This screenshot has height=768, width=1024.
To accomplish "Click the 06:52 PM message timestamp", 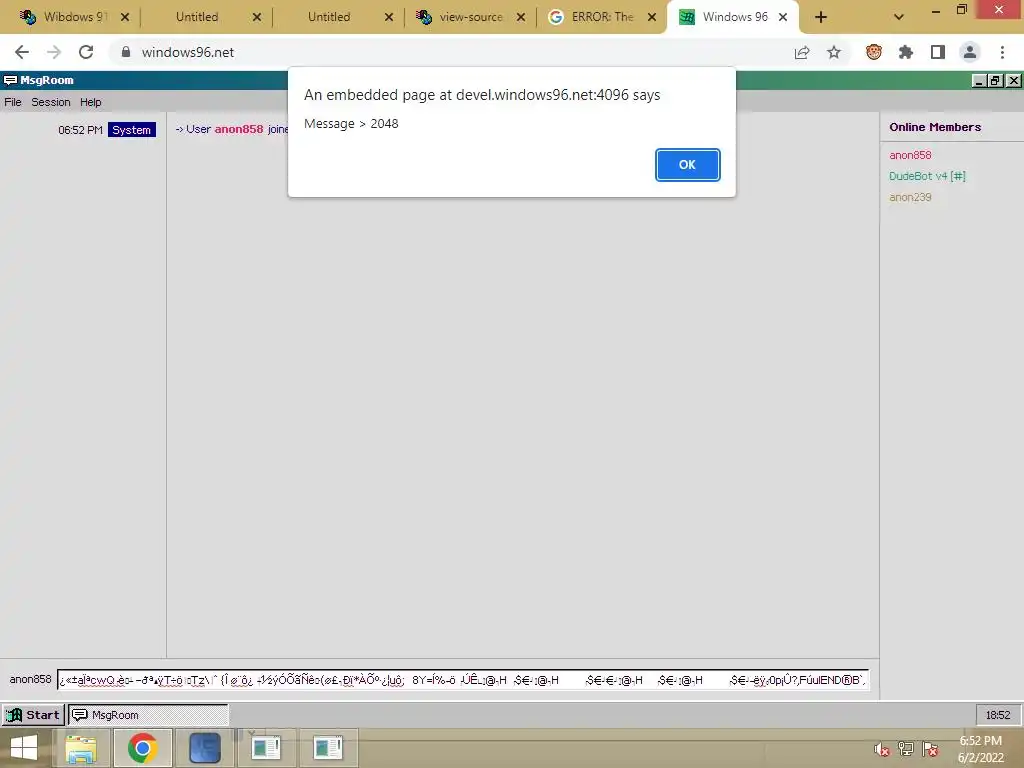I will click(x=80, y=130).
